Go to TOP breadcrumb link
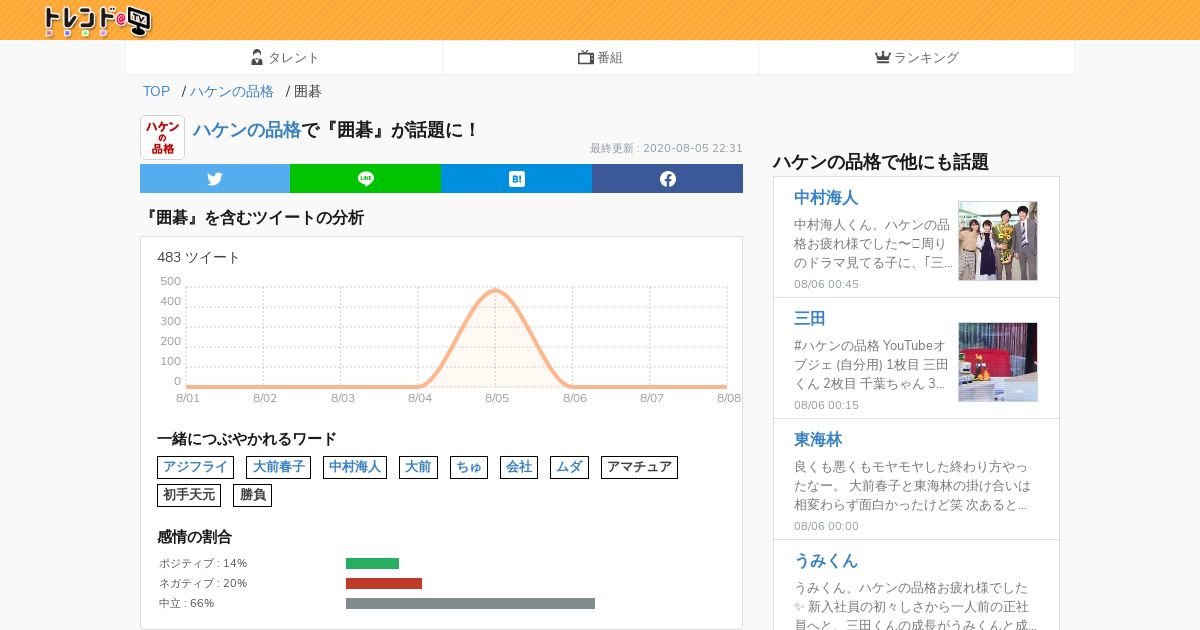 pos(156,91)
